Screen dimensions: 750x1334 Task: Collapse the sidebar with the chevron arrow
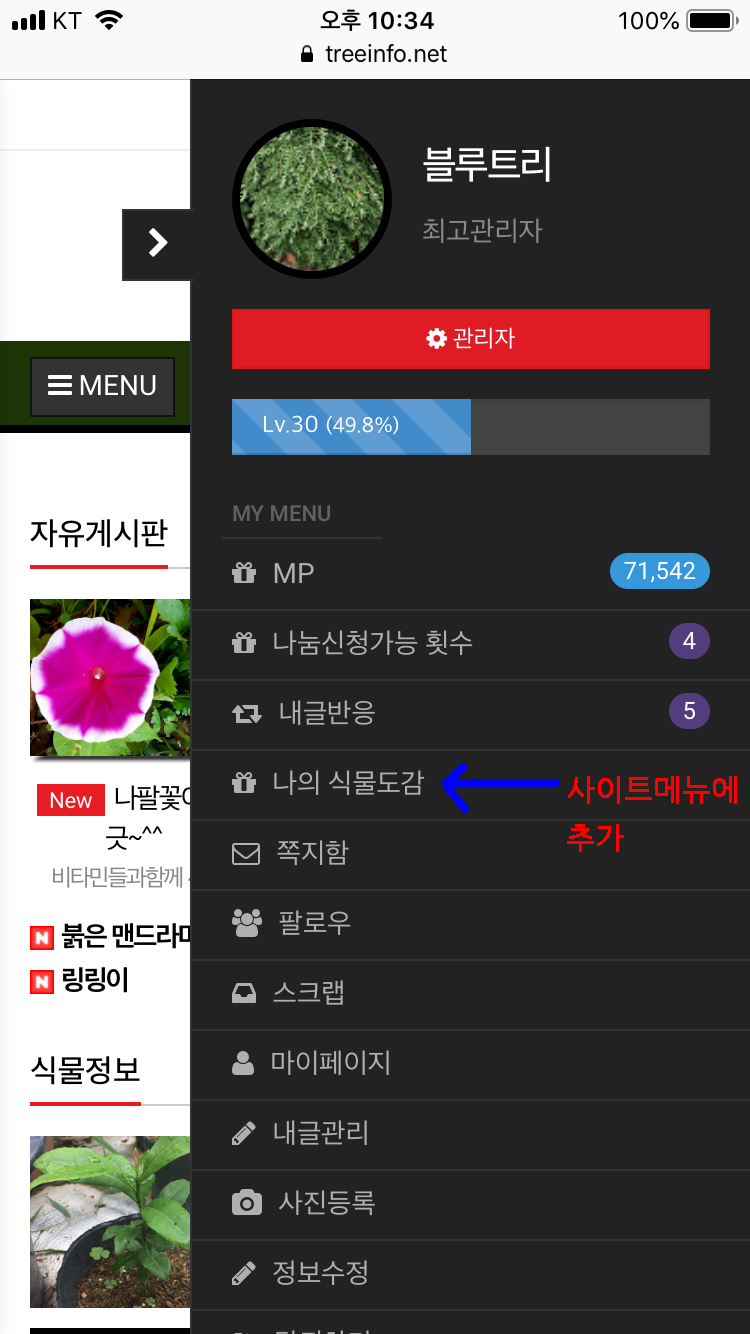click(x=157, y=244)
